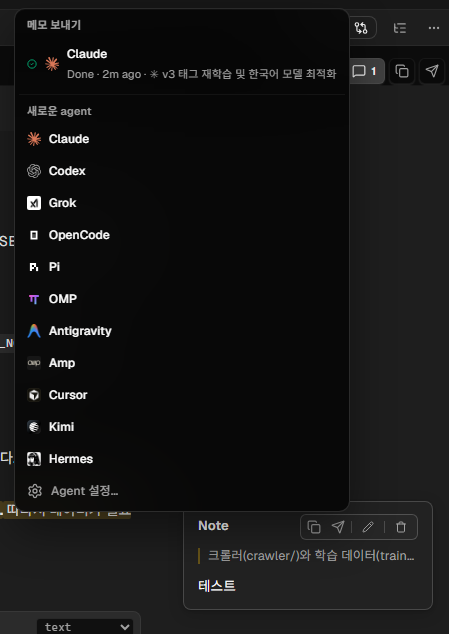Click the copy icon in top toolbar
Viewport: 449px width, 634px height.
402,72
